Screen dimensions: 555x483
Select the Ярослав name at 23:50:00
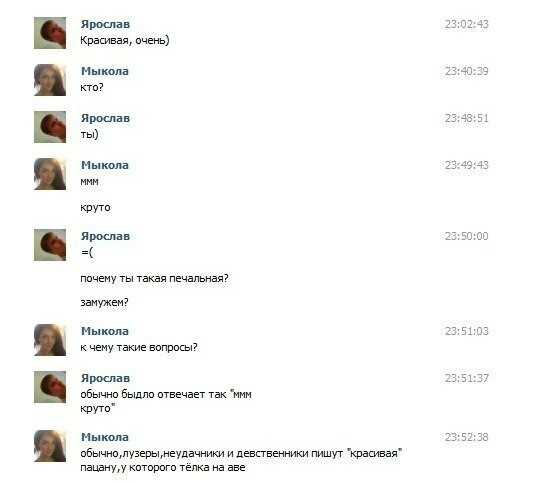pos(105,236)
